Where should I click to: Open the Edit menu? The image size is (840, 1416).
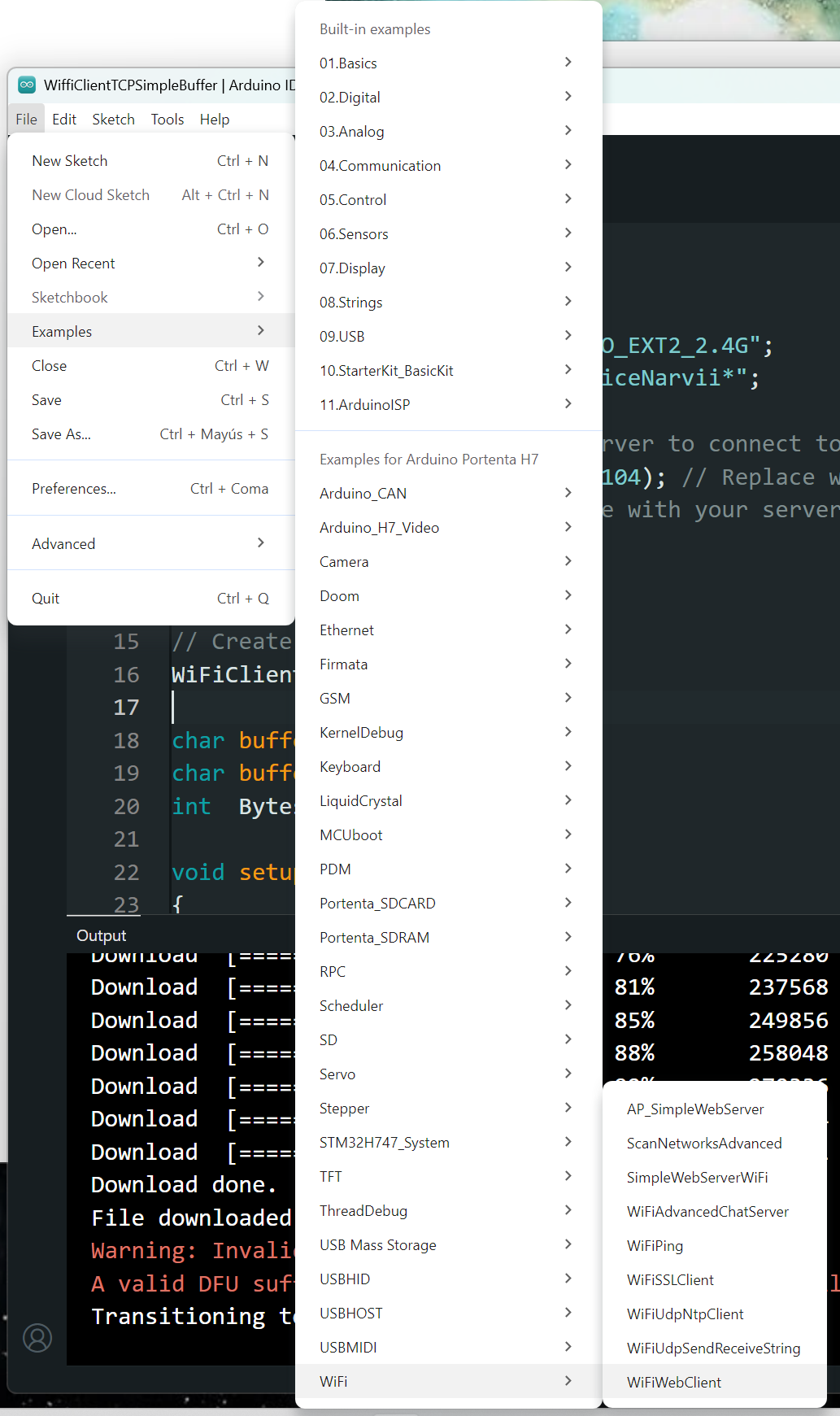[64, 119]
